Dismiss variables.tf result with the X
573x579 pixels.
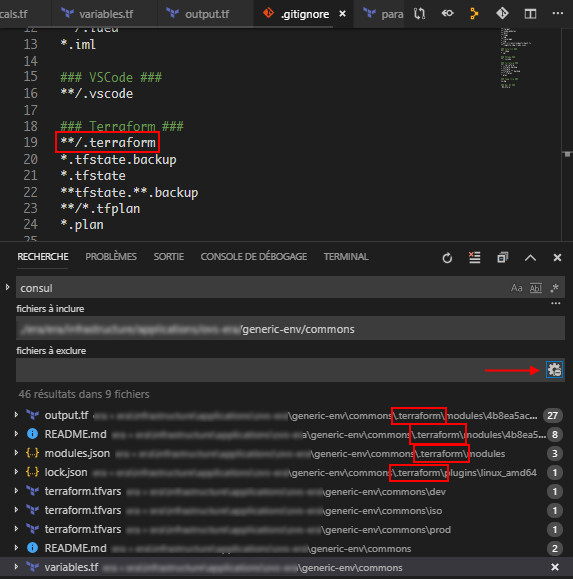point(555,567)
